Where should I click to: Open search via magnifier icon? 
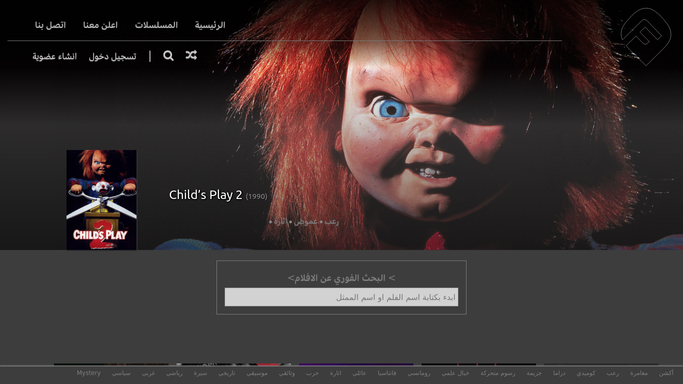coord(168,55)
